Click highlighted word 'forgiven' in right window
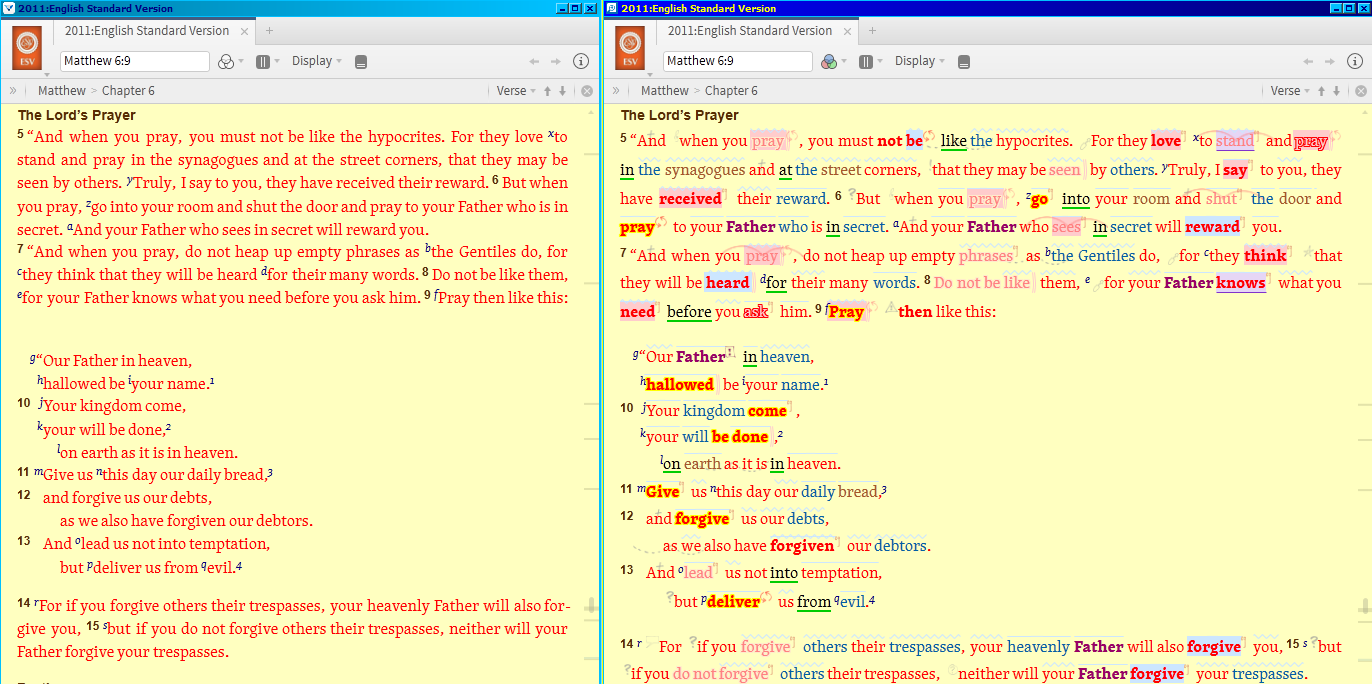The height and width of the screenshot is (684, 1372). pyautogui.click(x=802, y=546)
